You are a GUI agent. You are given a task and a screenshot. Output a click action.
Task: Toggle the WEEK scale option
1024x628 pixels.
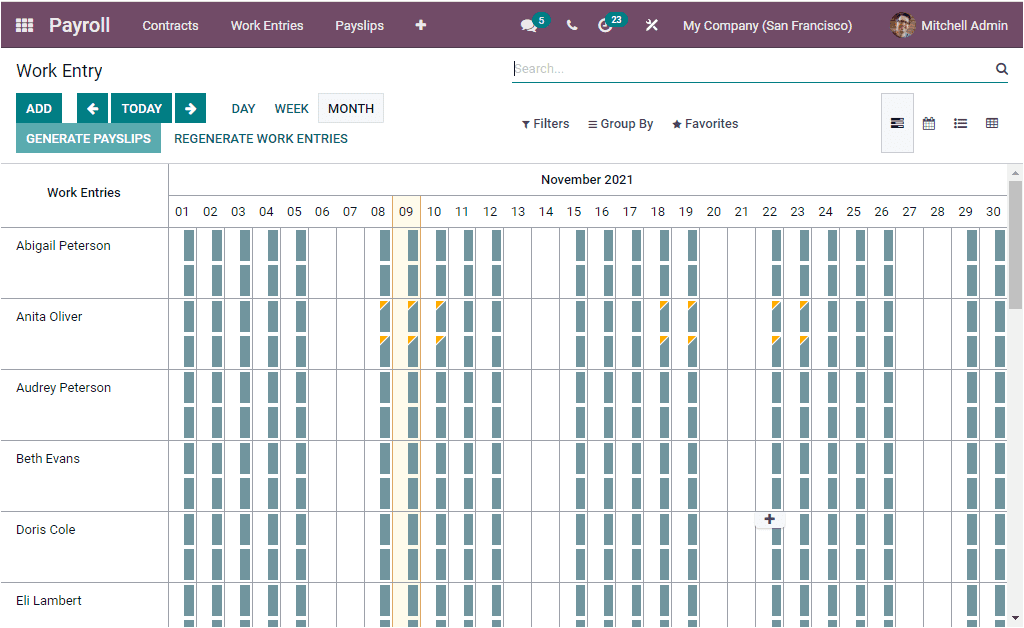click(x=291, y=108)
